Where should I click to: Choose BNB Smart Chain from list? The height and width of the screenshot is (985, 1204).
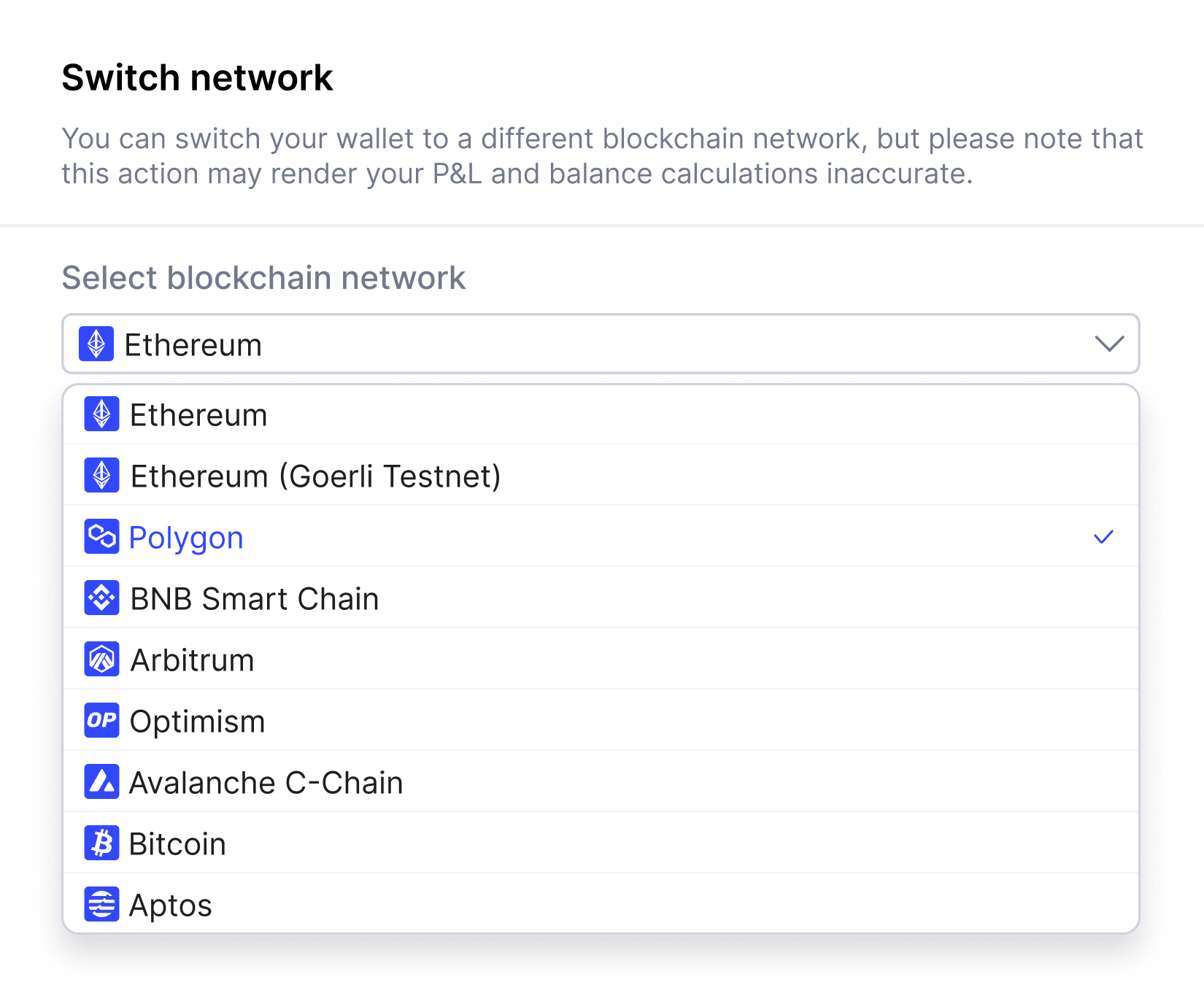coord(601,598)
